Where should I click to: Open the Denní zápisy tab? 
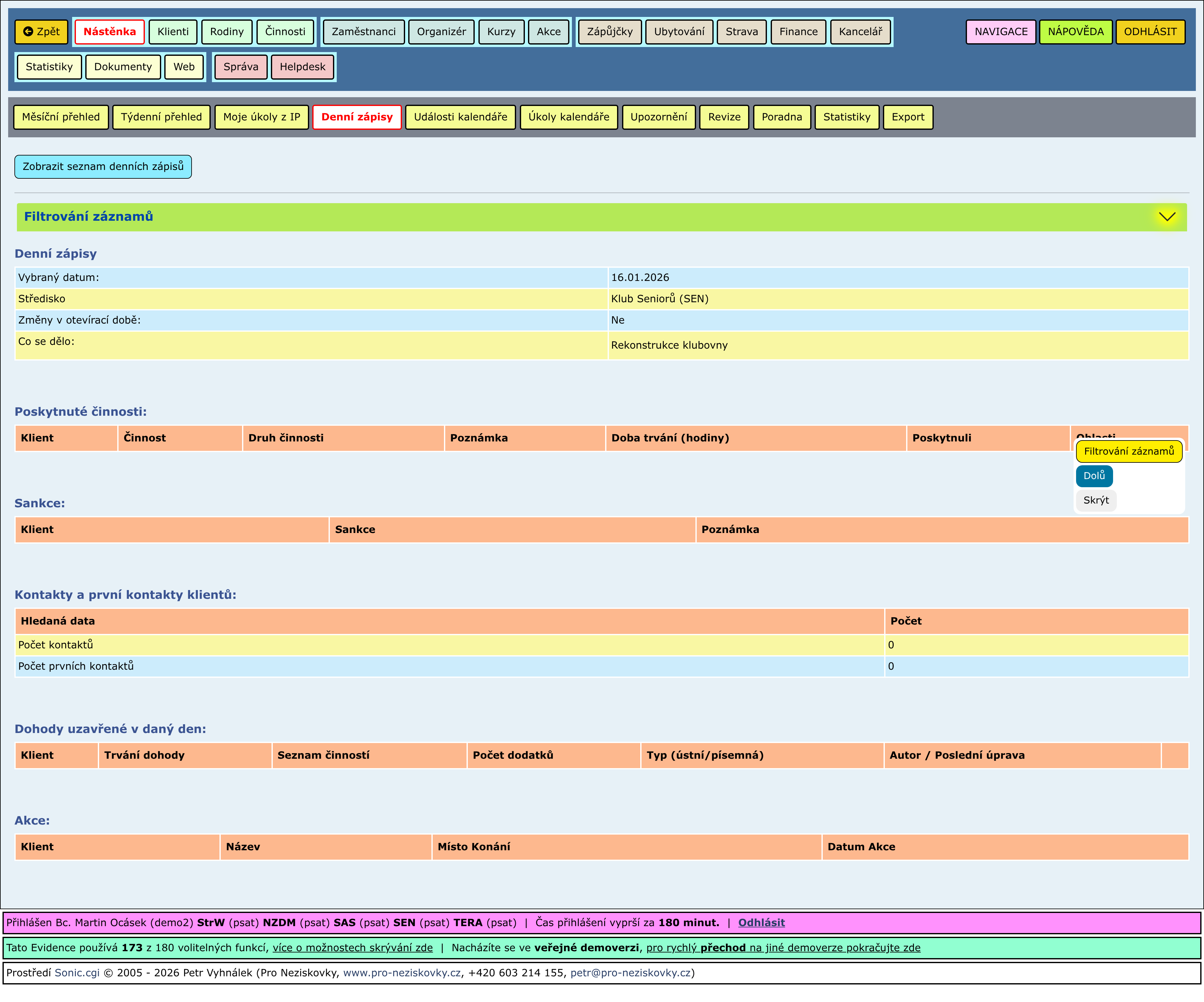tap(356, 117)
